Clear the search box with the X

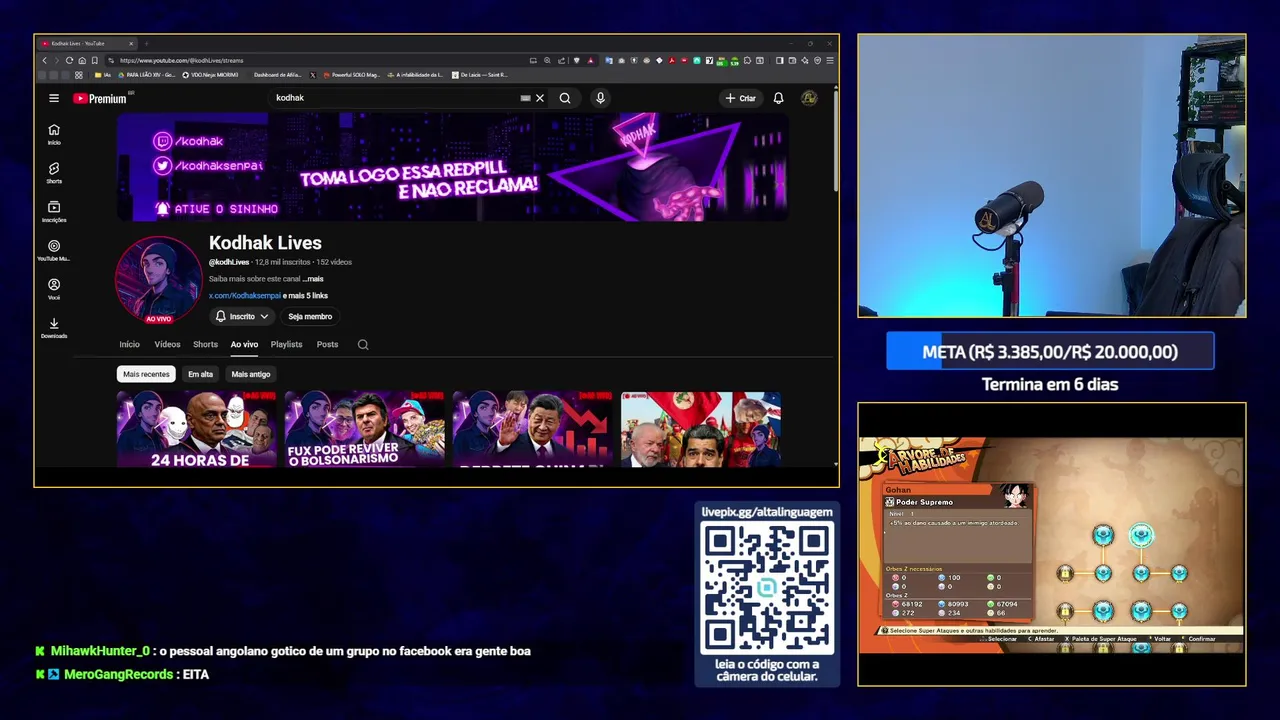coord(540,98)
